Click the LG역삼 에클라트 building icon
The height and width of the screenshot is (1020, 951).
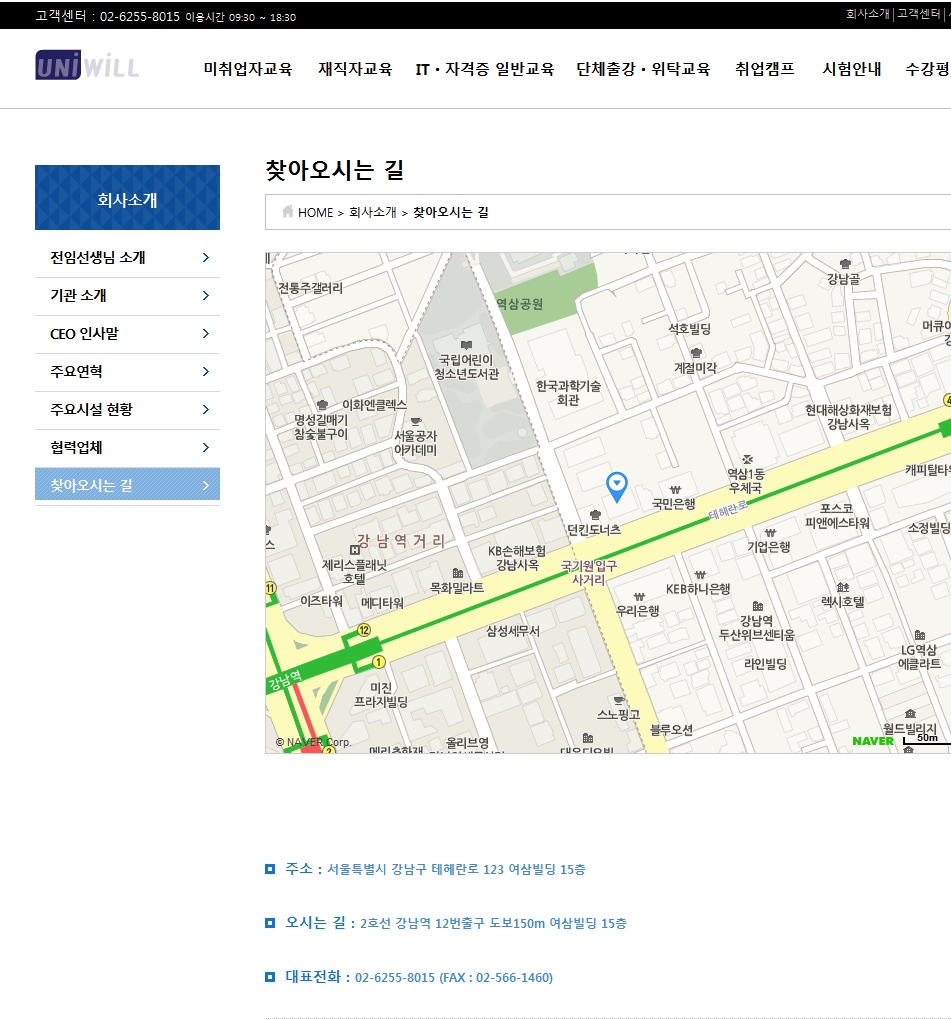(x=920, y=635)
